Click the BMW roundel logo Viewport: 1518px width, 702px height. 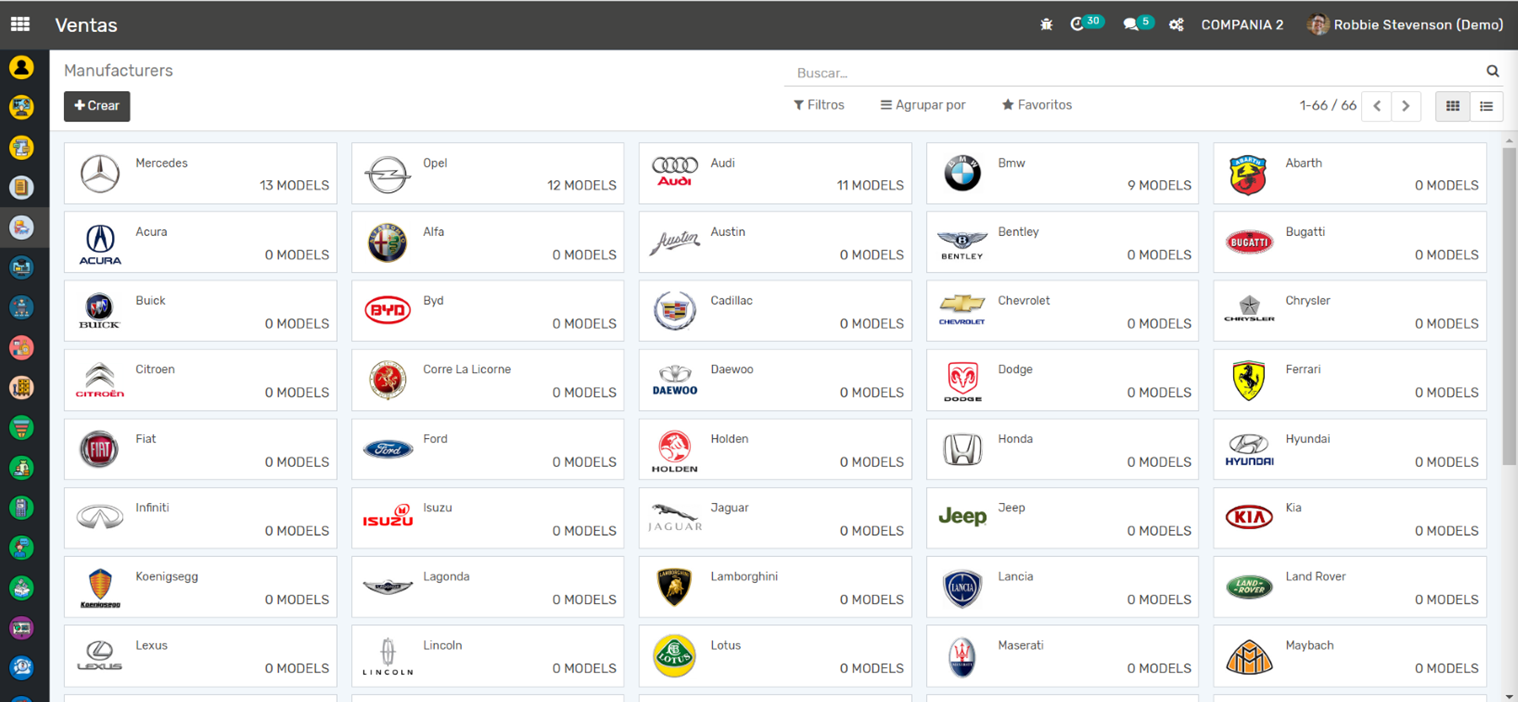tap(962, 174)
